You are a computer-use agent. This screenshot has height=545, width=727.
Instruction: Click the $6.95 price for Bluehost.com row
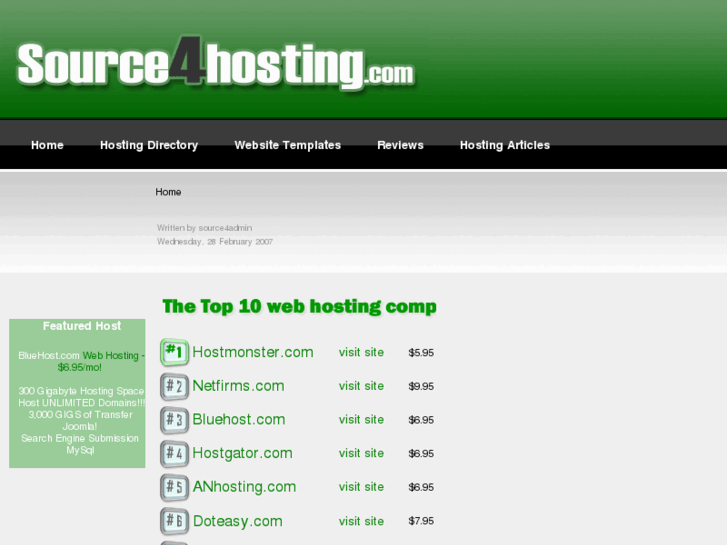tap(421, 420)
